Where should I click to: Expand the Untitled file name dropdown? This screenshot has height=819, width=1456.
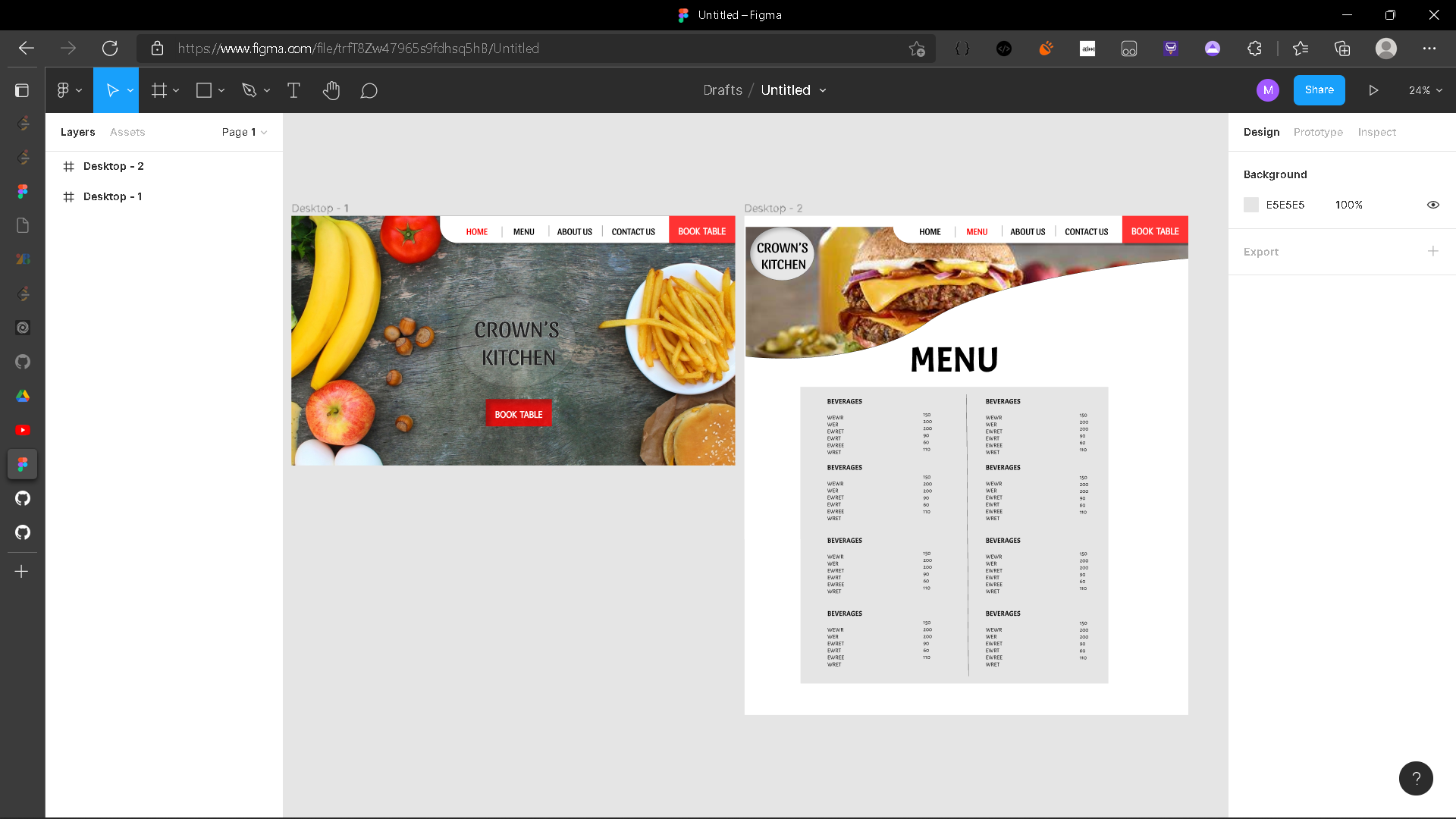[x=824, y=90]
